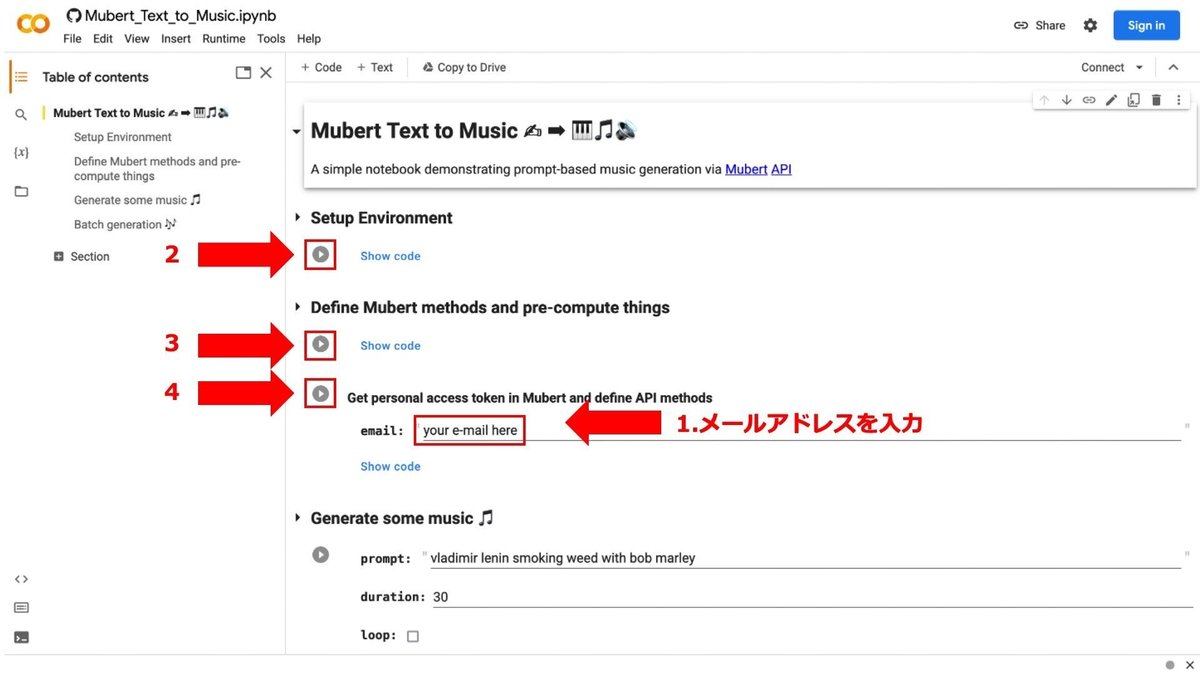Open the Table of contents sidebar icon

click(21, 77)
